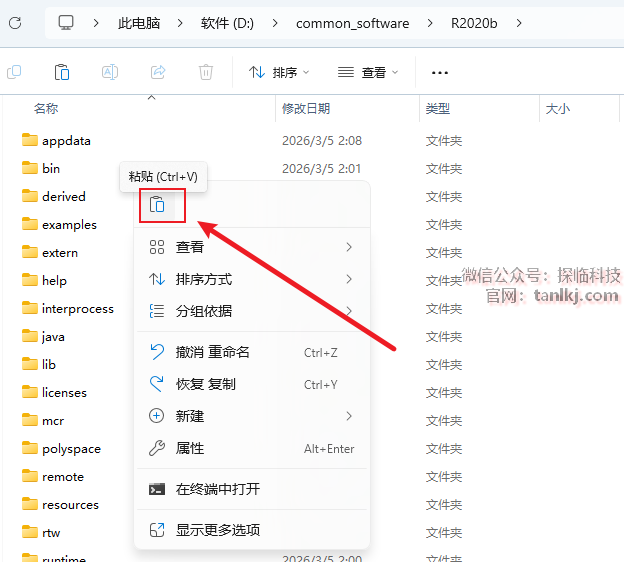Screen dimensions: 624x562
Task: Select the appdata folder name
Action: point(66,141)
